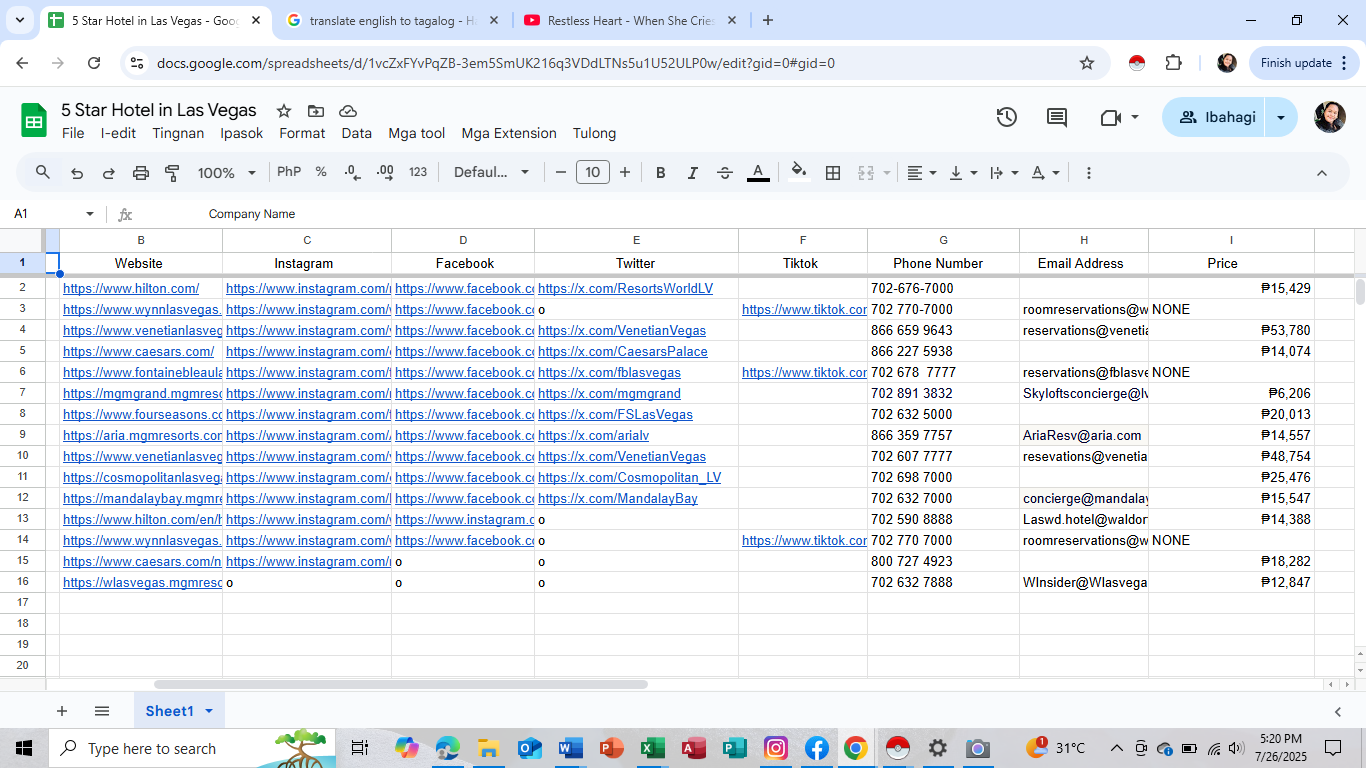This screenshot has width=1366, height=768.
Task: Open the comments panel
Action: (1057, 117)
